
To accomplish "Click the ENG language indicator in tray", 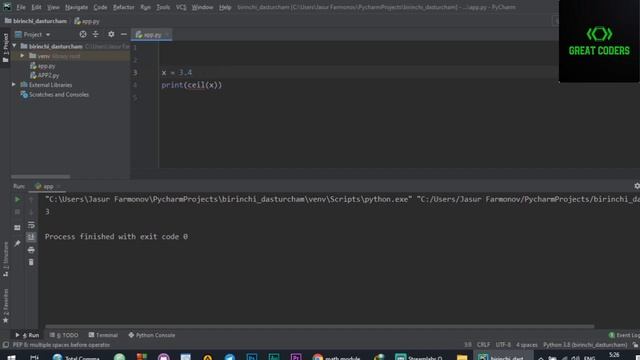I will tap(589, 357).
